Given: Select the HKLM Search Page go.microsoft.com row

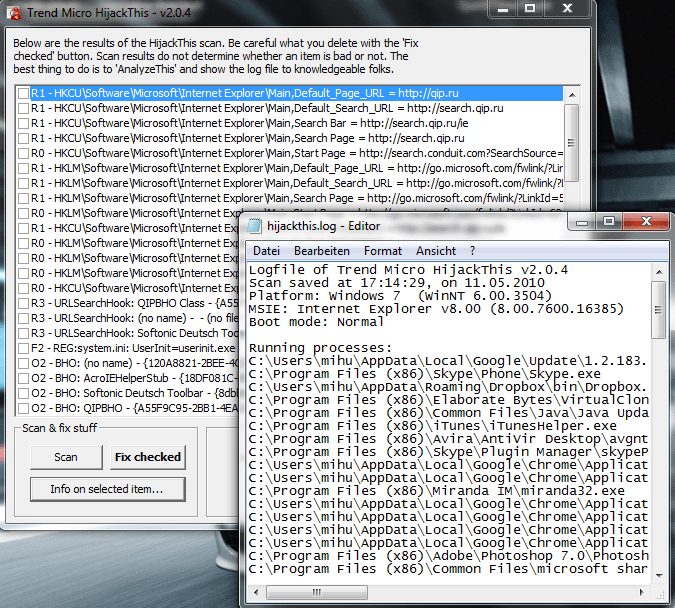Looking at the screenshot, I should click(297, 199).
